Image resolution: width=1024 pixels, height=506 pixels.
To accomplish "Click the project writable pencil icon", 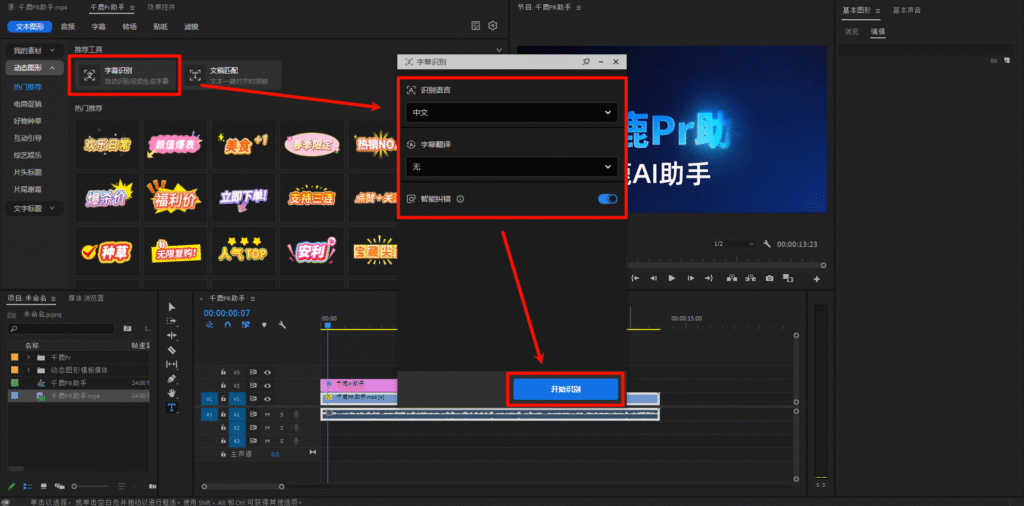I will point(12,486).
